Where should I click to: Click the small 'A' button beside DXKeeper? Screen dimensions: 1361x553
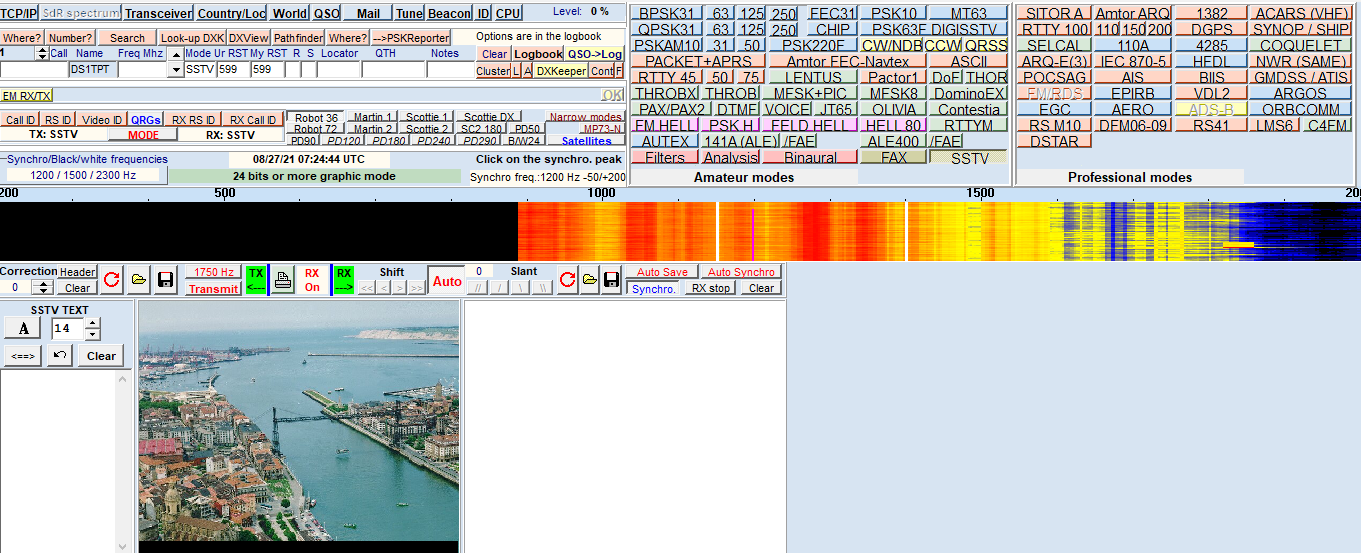[x=528, y=71]
